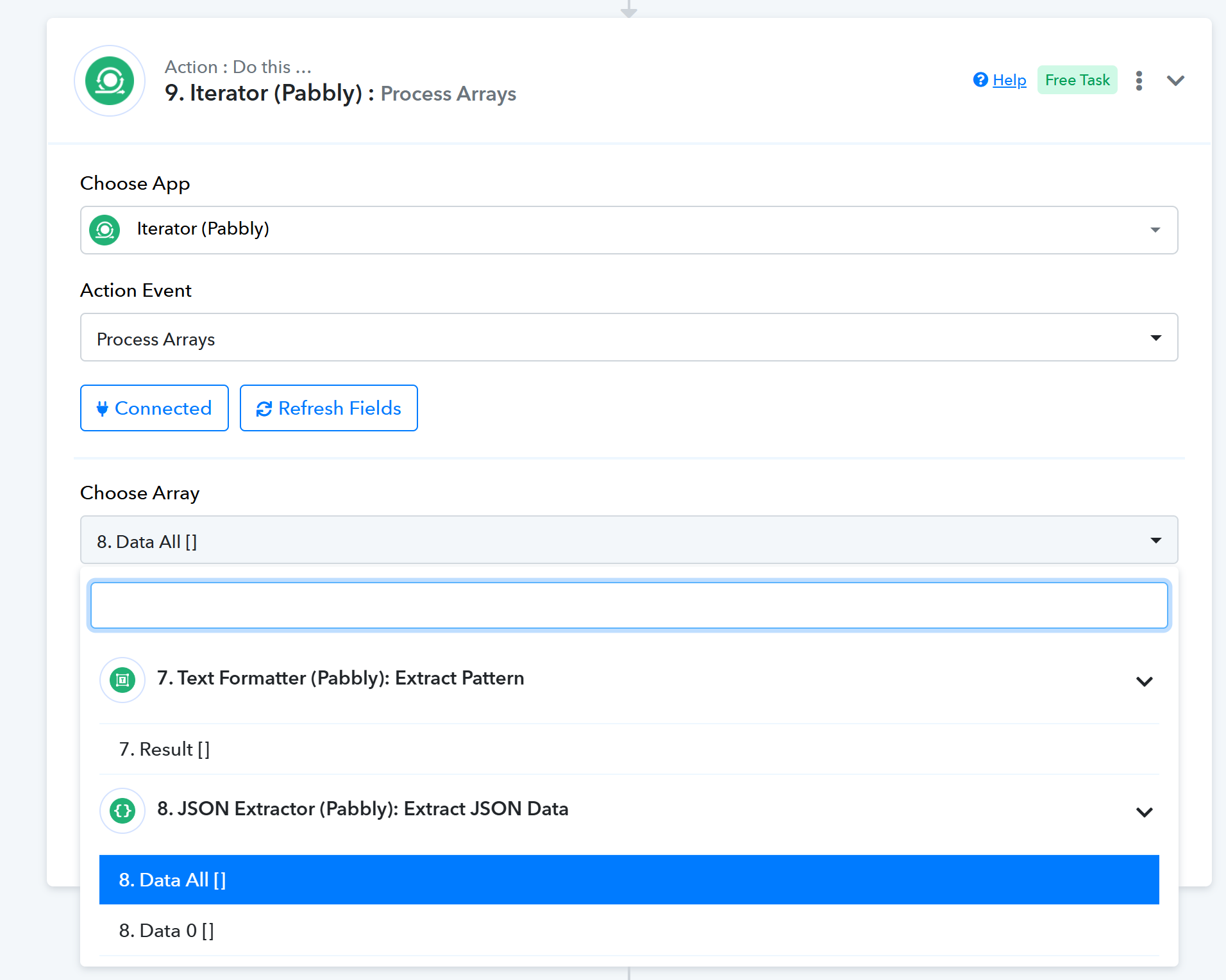Click the '7. Text Formatter (Pabbly): Extract Pattern' heading
Screen dimensions: 1226x980
coord(340,678)
